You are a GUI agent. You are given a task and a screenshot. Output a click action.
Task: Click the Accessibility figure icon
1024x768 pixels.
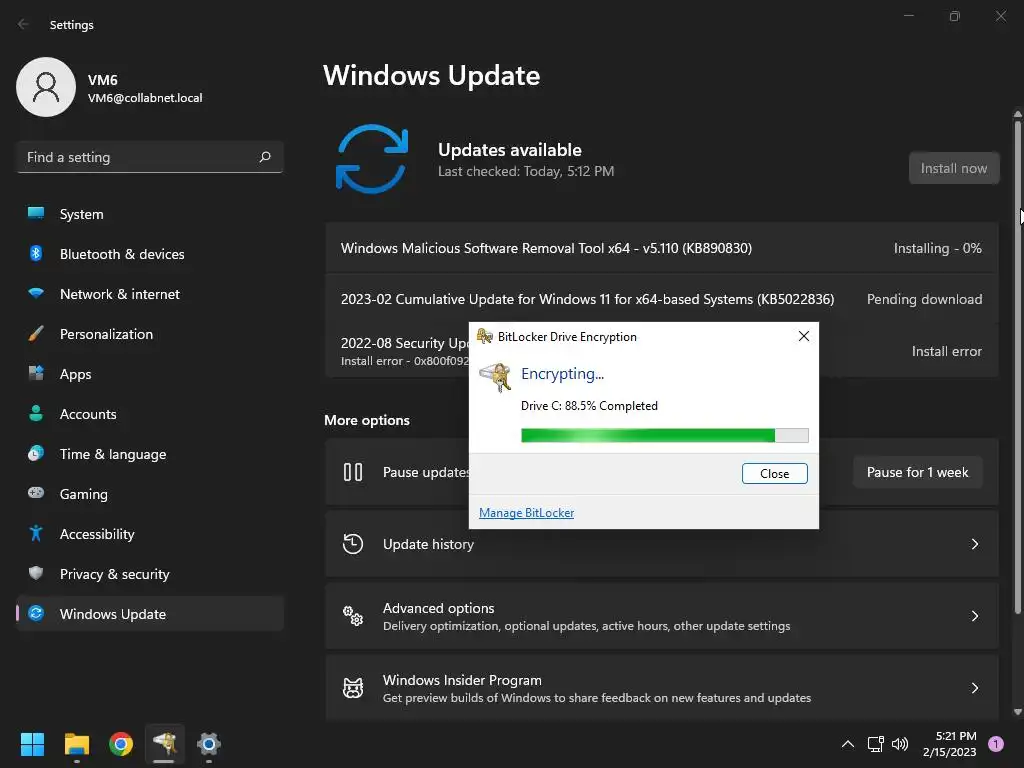36,534
